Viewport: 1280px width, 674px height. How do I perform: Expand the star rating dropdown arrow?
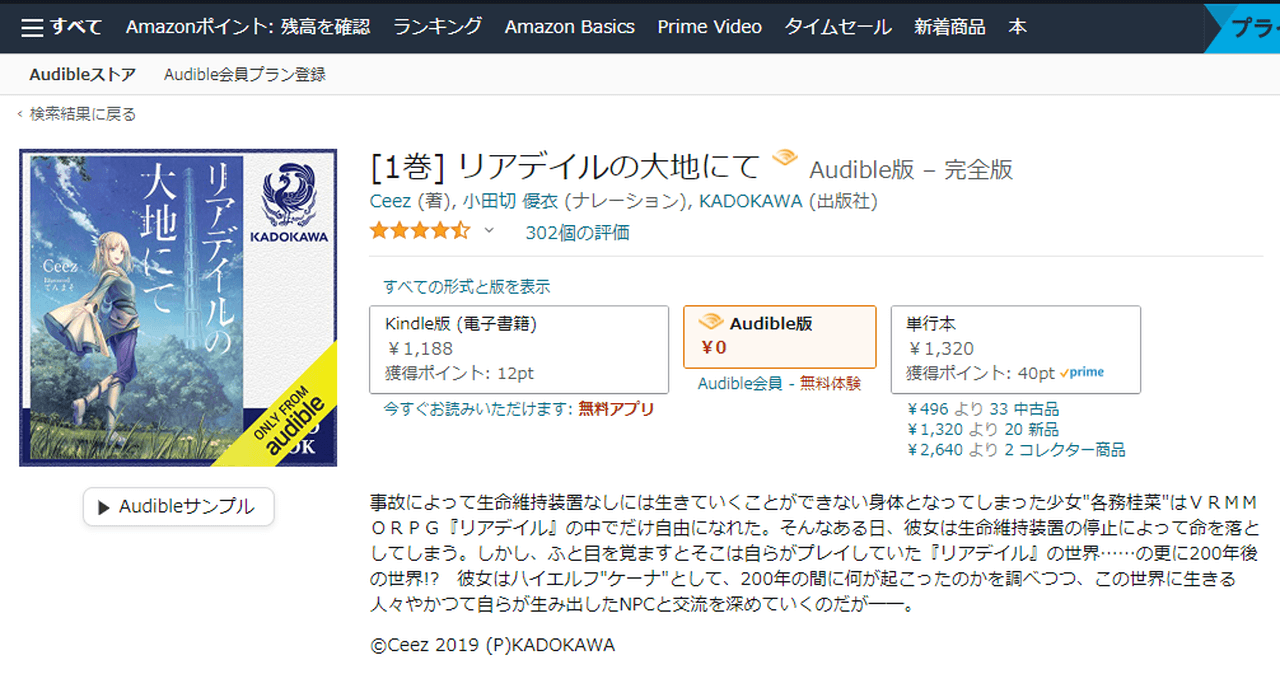(x=489, y=231)
